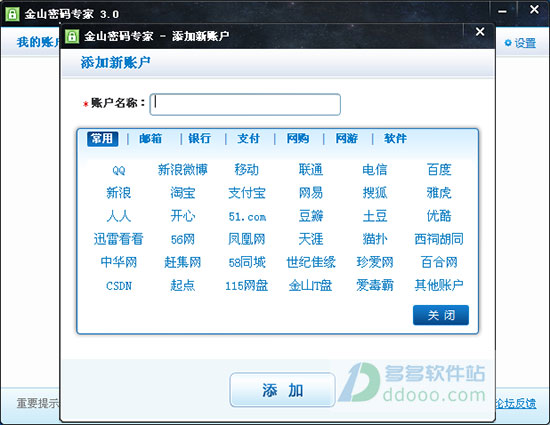Choose 迅雷看看 account type
Viewport: 550px width, 425px height.
pyautogui.click(x=119, y=239)
